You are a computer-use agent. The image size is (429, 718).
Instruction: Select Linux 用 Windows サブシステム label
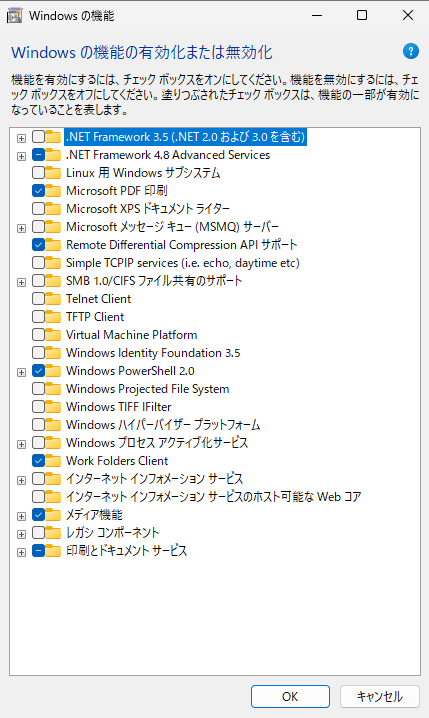point(143,173)
